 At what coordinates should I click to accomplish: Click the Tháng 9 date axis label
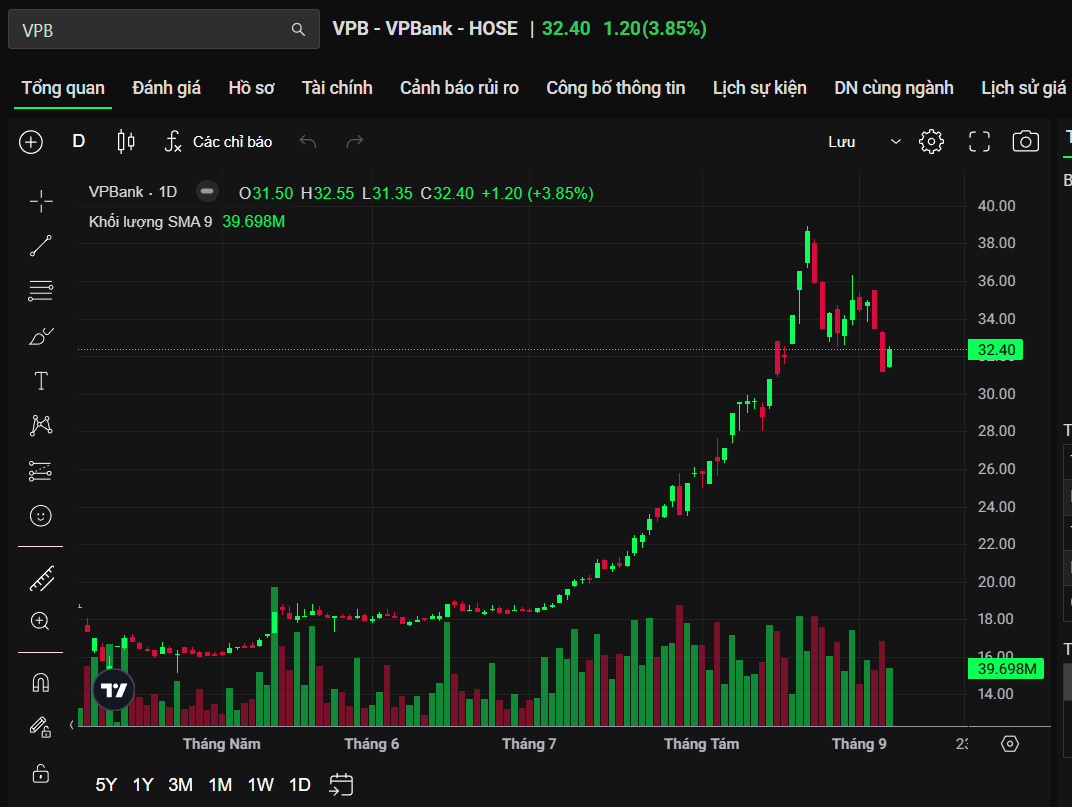click(x=859, y=744)
